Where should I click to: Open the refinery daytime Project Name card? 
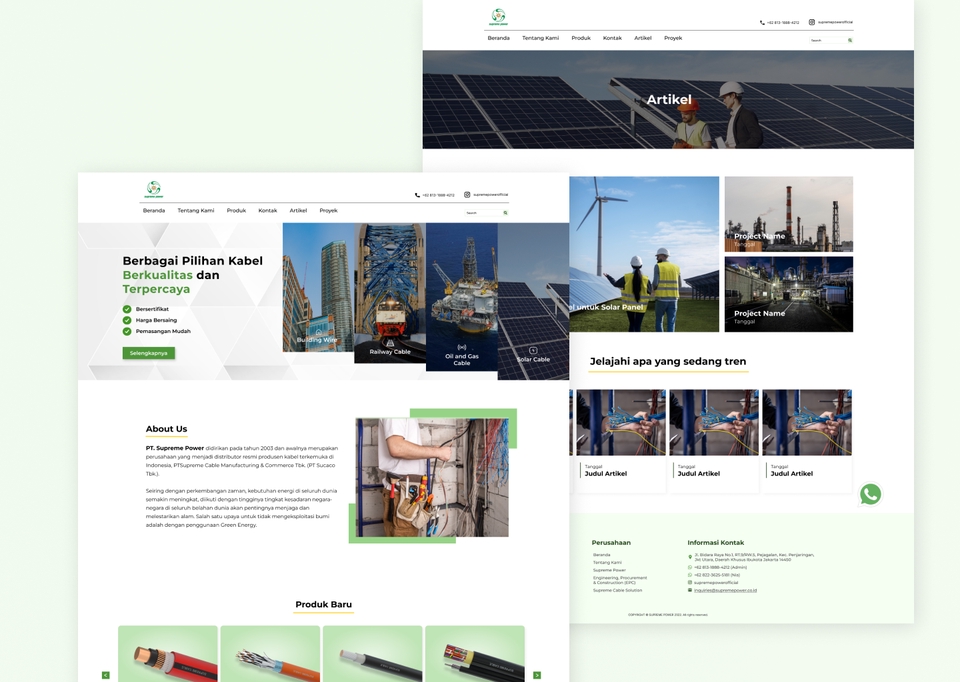789,214
